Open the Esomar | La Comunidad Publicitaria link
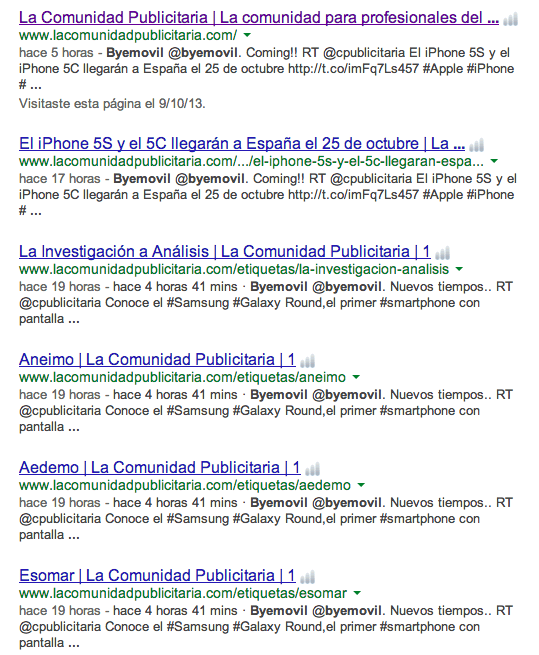539x655 pixels. (x=157, y=576)
